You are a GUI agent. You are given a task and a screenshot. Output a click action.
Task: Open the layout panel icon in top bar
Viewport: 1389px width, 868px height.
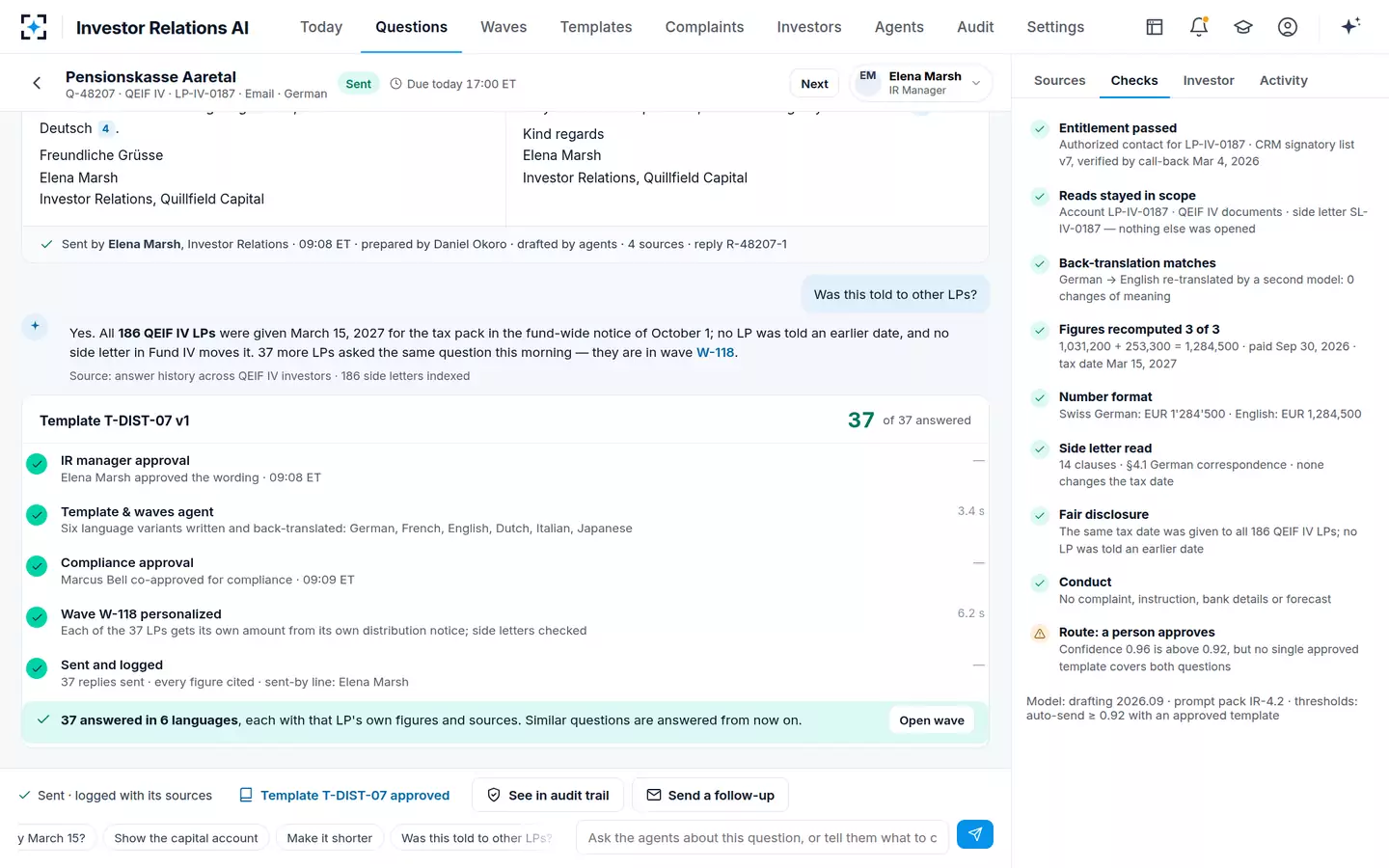click(x=1155, y=27)
